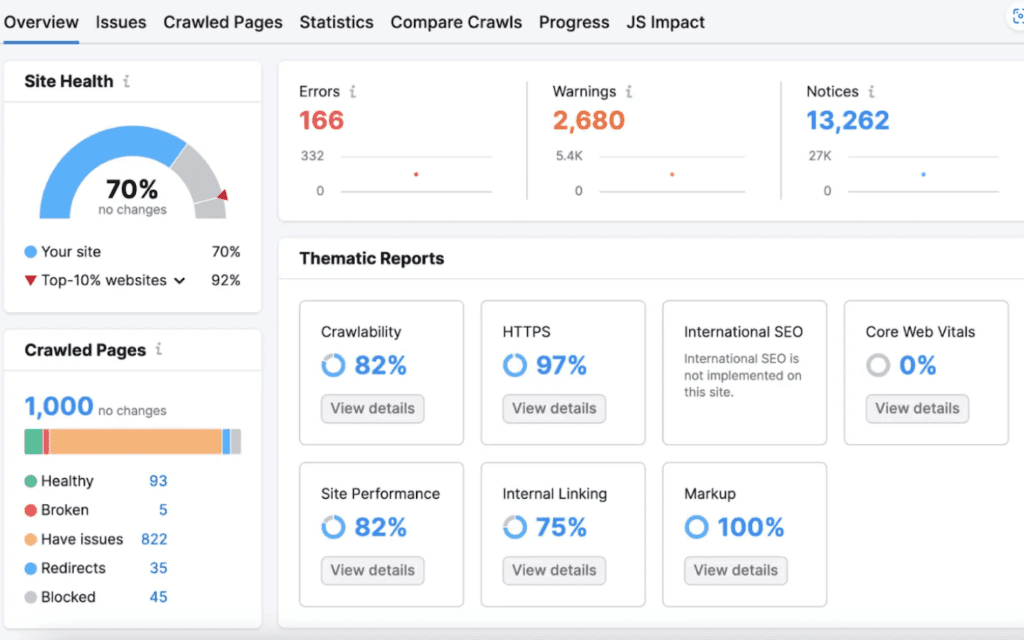The image size is (1024, 640).
Task: View details for Internal Linking
Action: coord(554,570)
